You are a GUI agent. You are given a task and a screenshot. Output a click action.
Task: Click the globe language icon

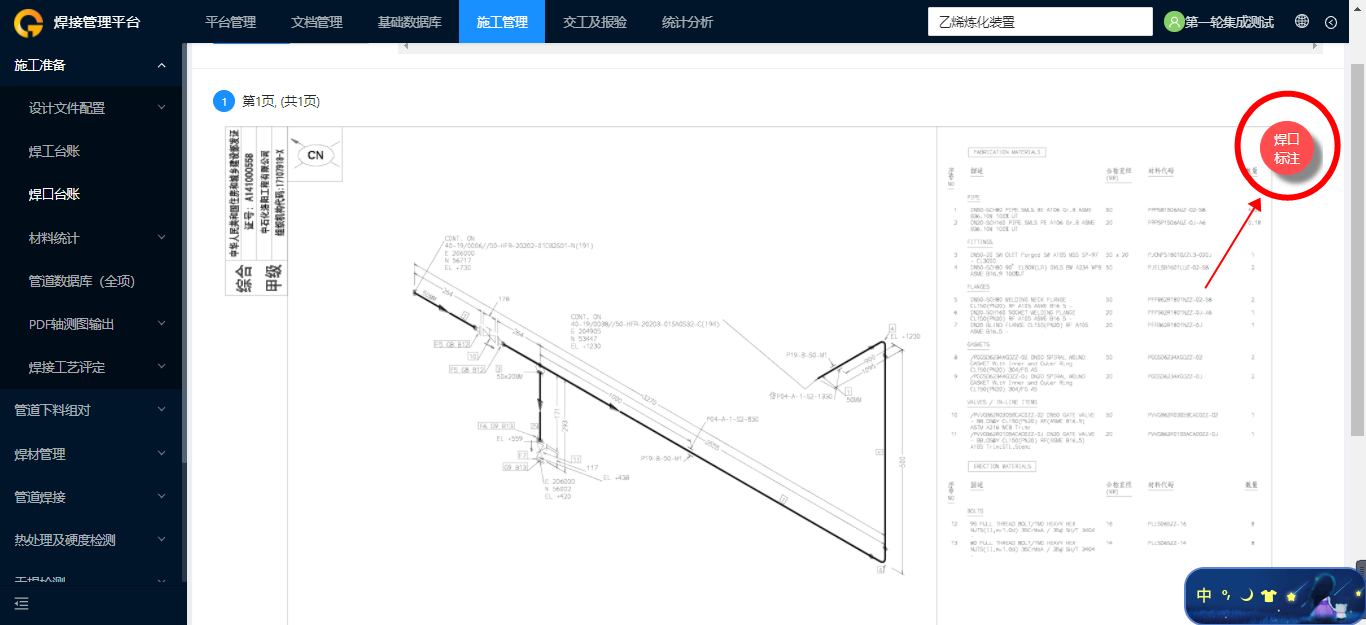(1302, 22)
